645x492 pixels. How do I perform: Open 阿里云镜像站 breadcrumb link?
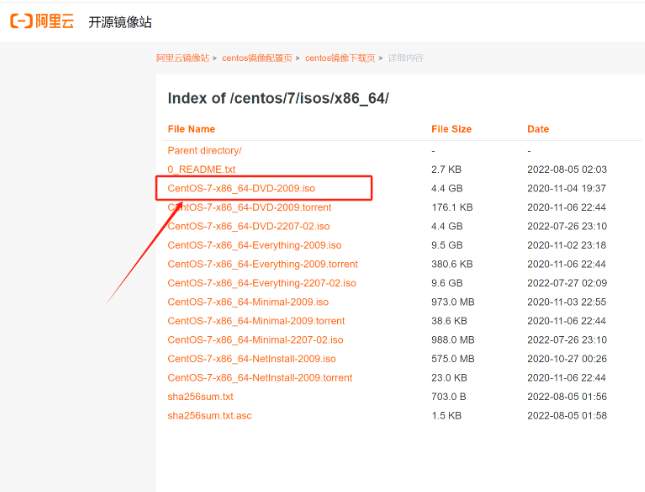(183, 58)
